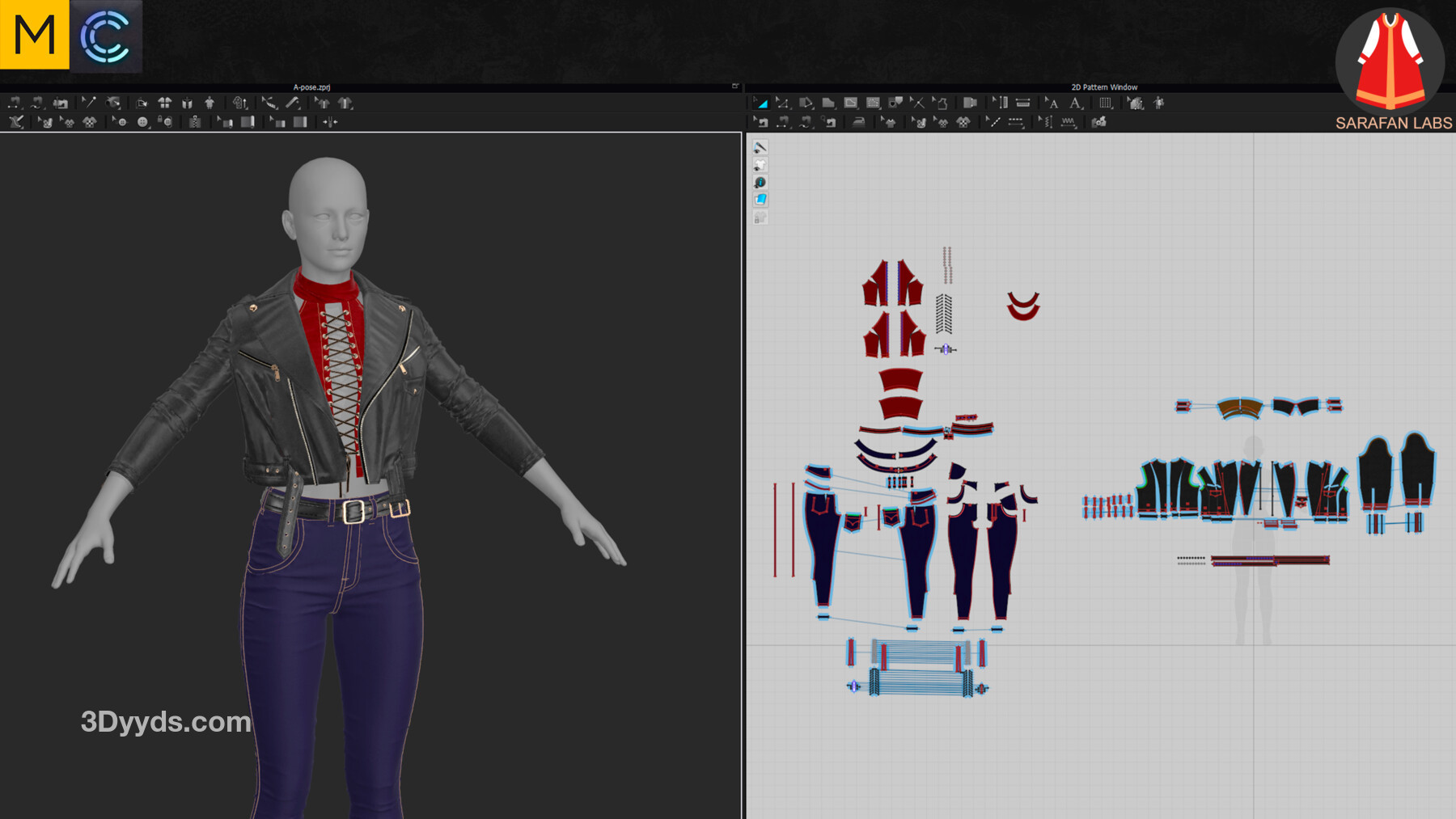
Task: Click the A-pose.zprj window title tab
Action: coord(311,87)
